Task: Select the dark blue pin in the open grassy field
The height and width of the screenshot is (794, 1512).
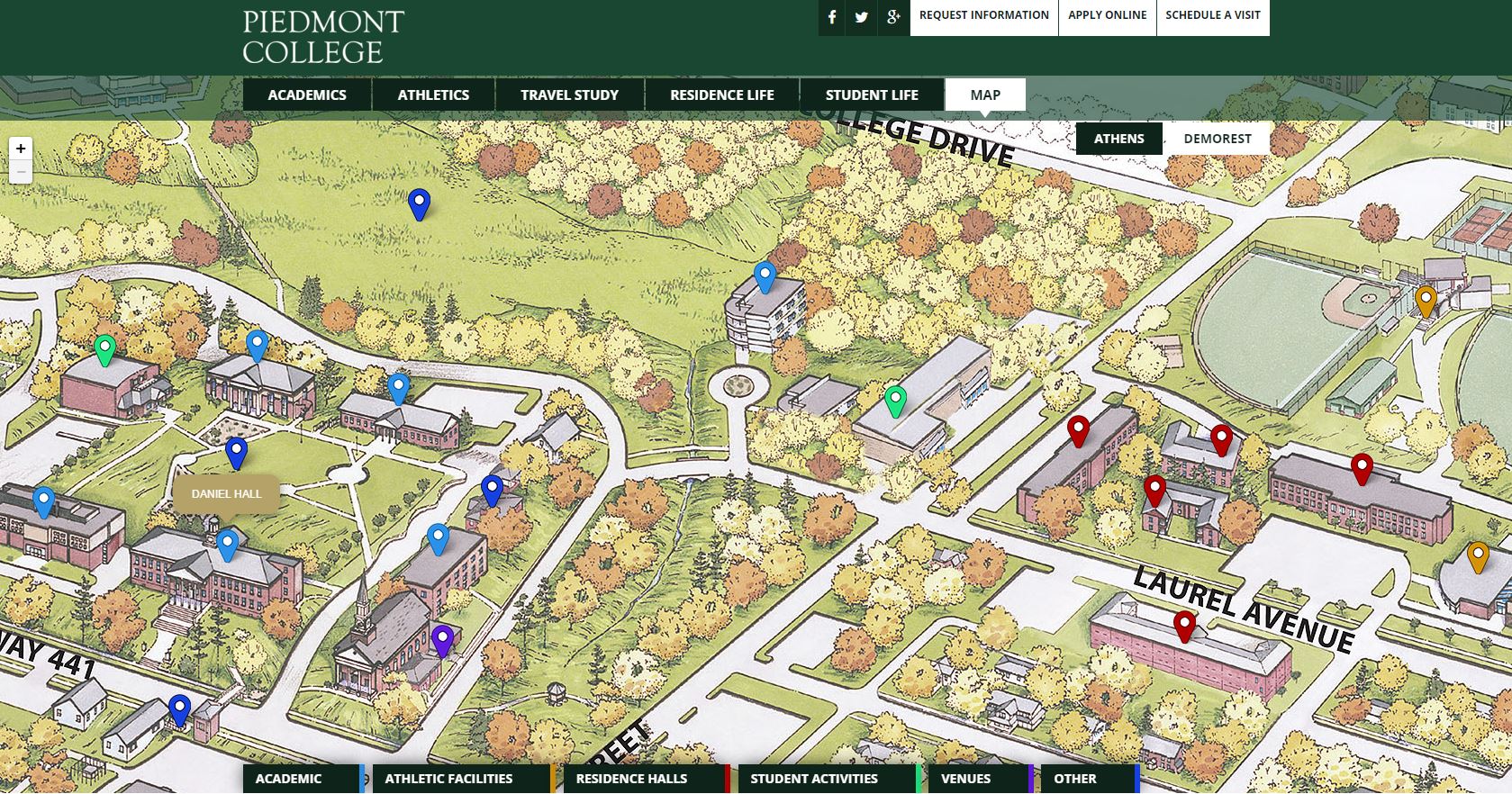Action: pos(419,204)
